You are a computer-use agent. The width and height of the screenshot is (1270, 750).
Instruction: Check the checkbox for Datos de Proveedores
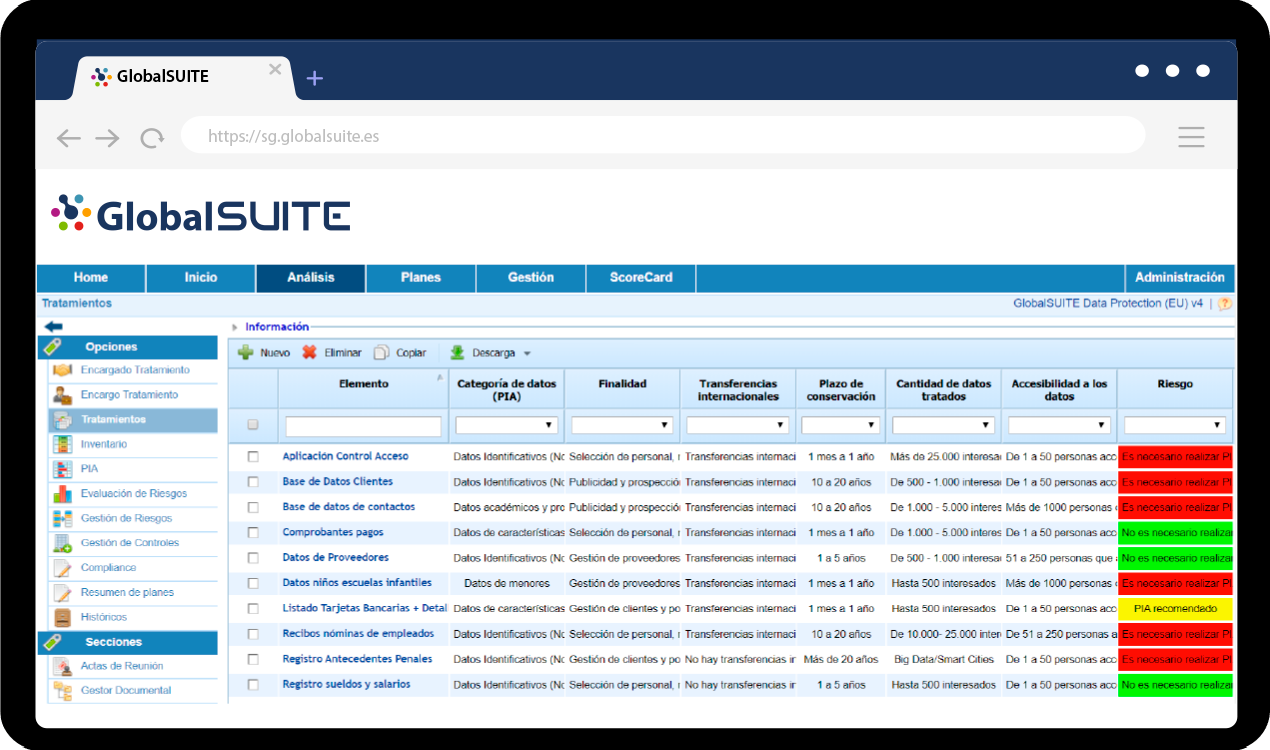pos(253,557)
